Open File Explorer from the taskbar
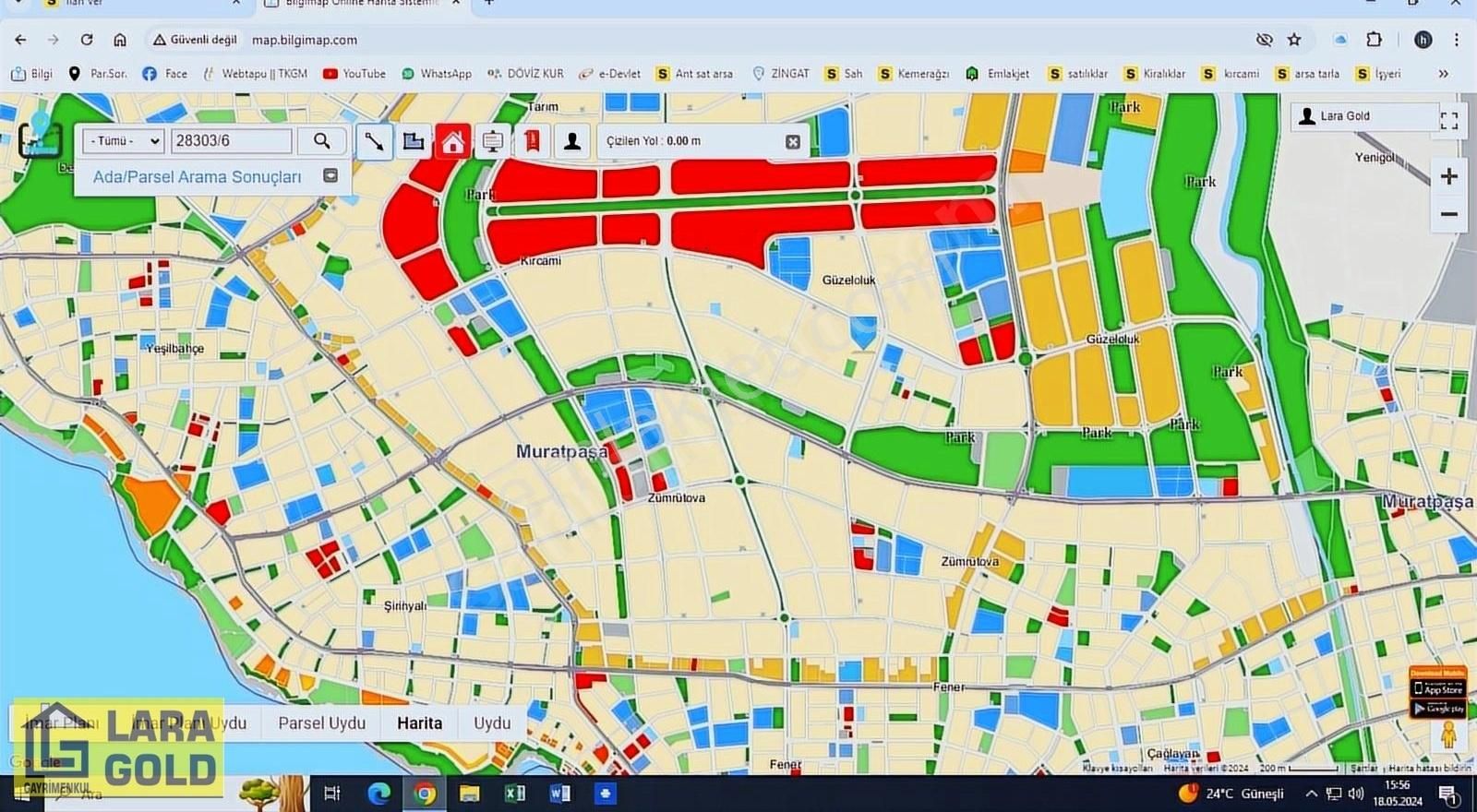The height and width of the screenshot is (812, 1477). [470, 793]
